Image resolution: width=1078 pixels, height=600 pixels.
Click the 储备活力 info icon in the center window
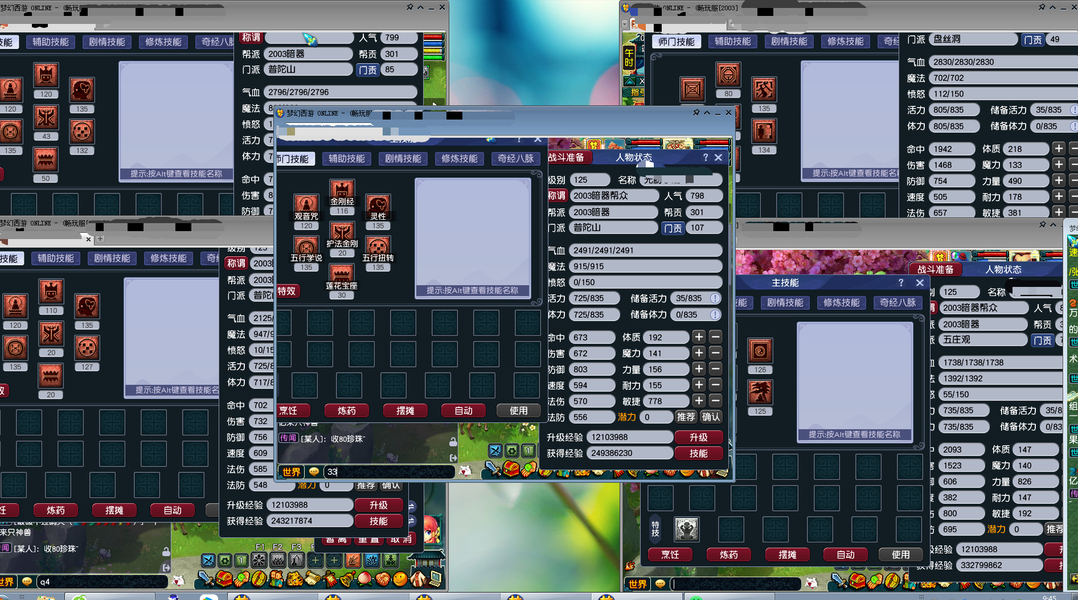click(x=715, y=298)
